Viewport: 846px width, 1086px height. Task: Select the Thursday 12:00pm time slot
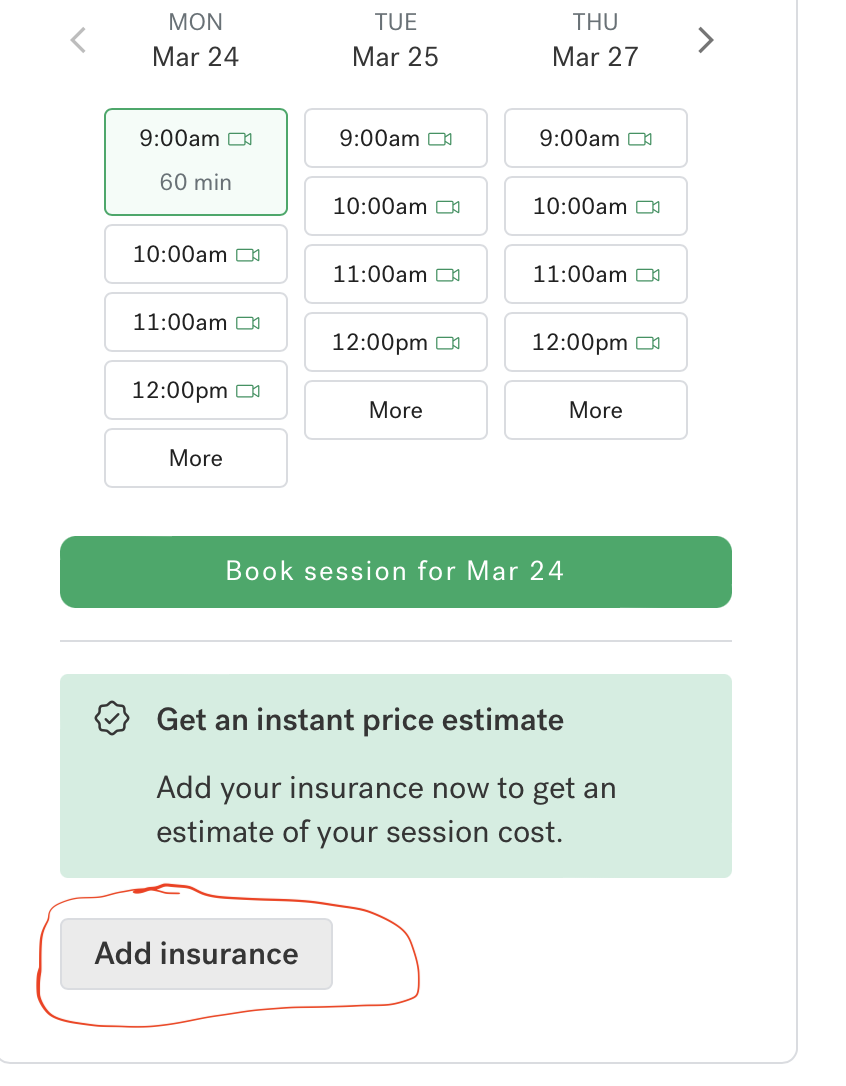(x=596, y=342)
